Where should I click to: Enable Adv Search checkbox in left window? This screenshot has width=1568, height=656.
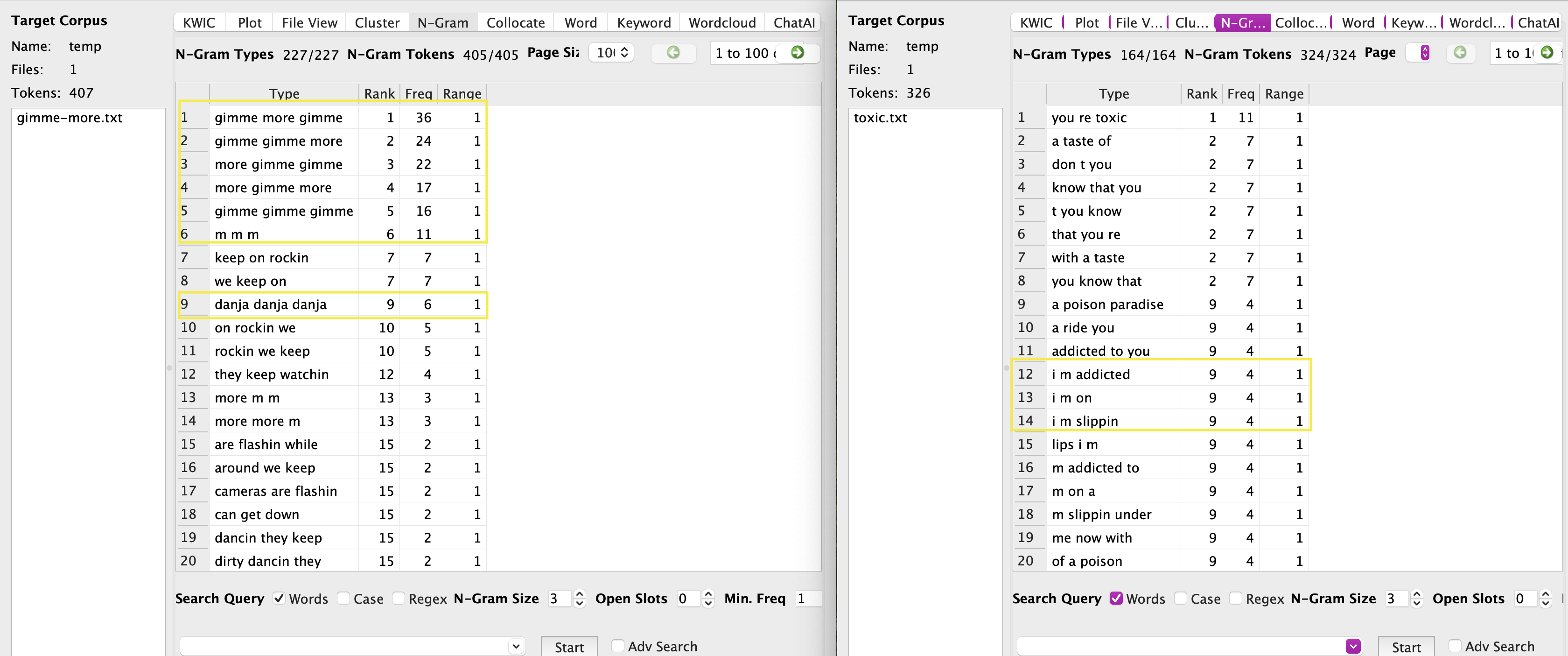coord(618,646)
